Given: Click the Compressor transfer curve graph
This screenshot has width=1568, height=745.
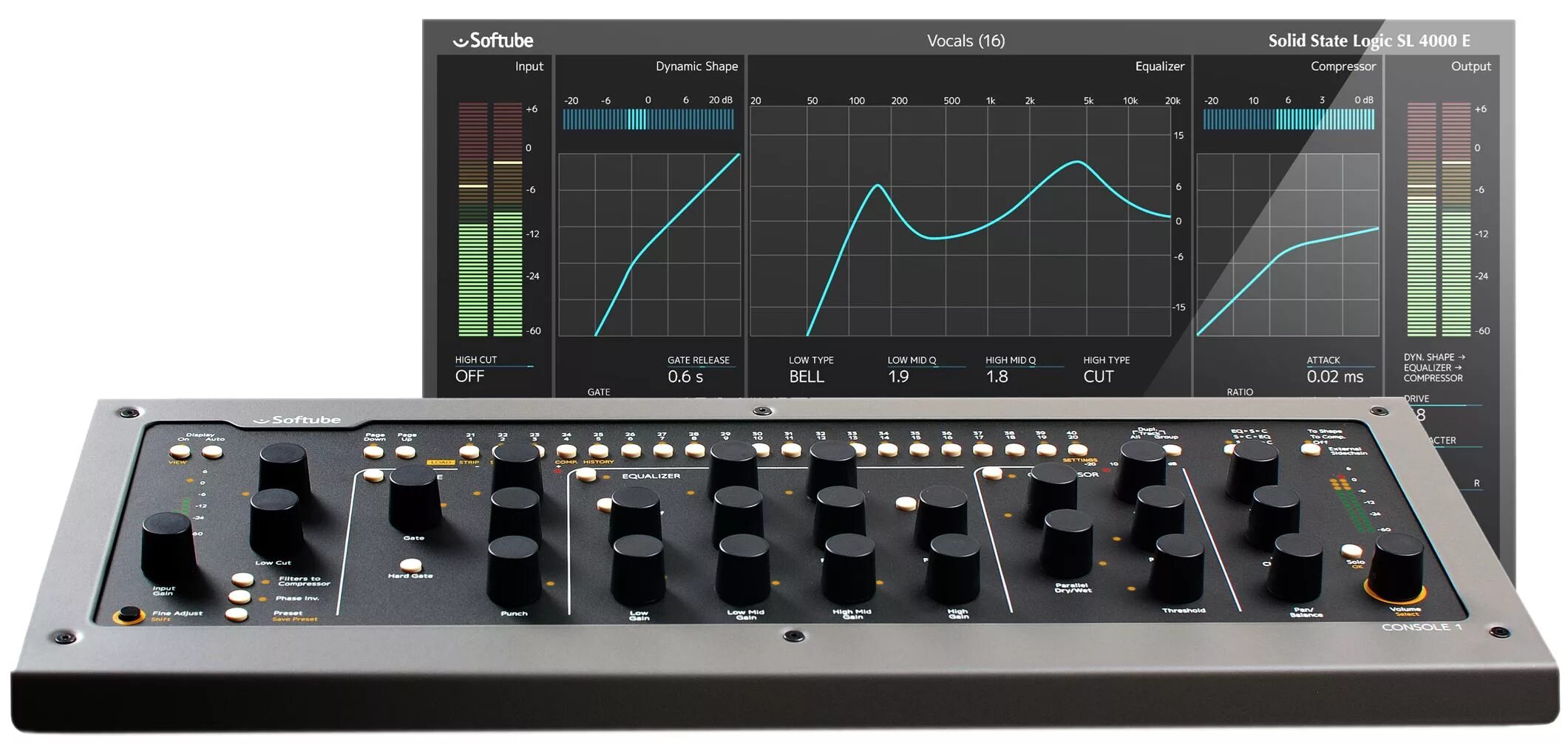Looking at the screenshot, I should click(x=1287, y=245).
